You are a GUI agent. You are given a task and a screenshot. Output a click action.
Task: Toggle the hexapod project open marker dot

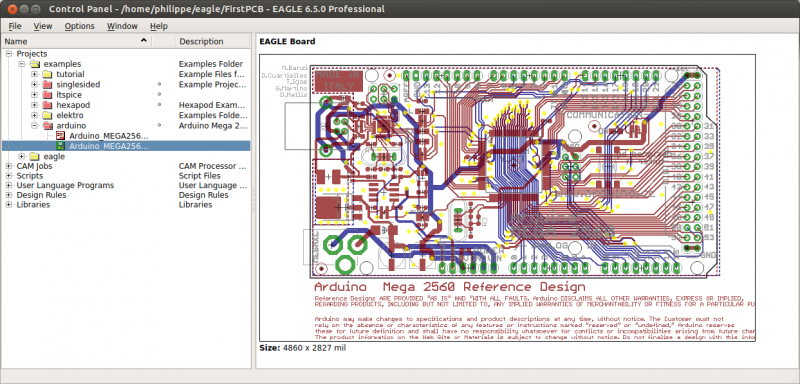[x=159, y=105]
